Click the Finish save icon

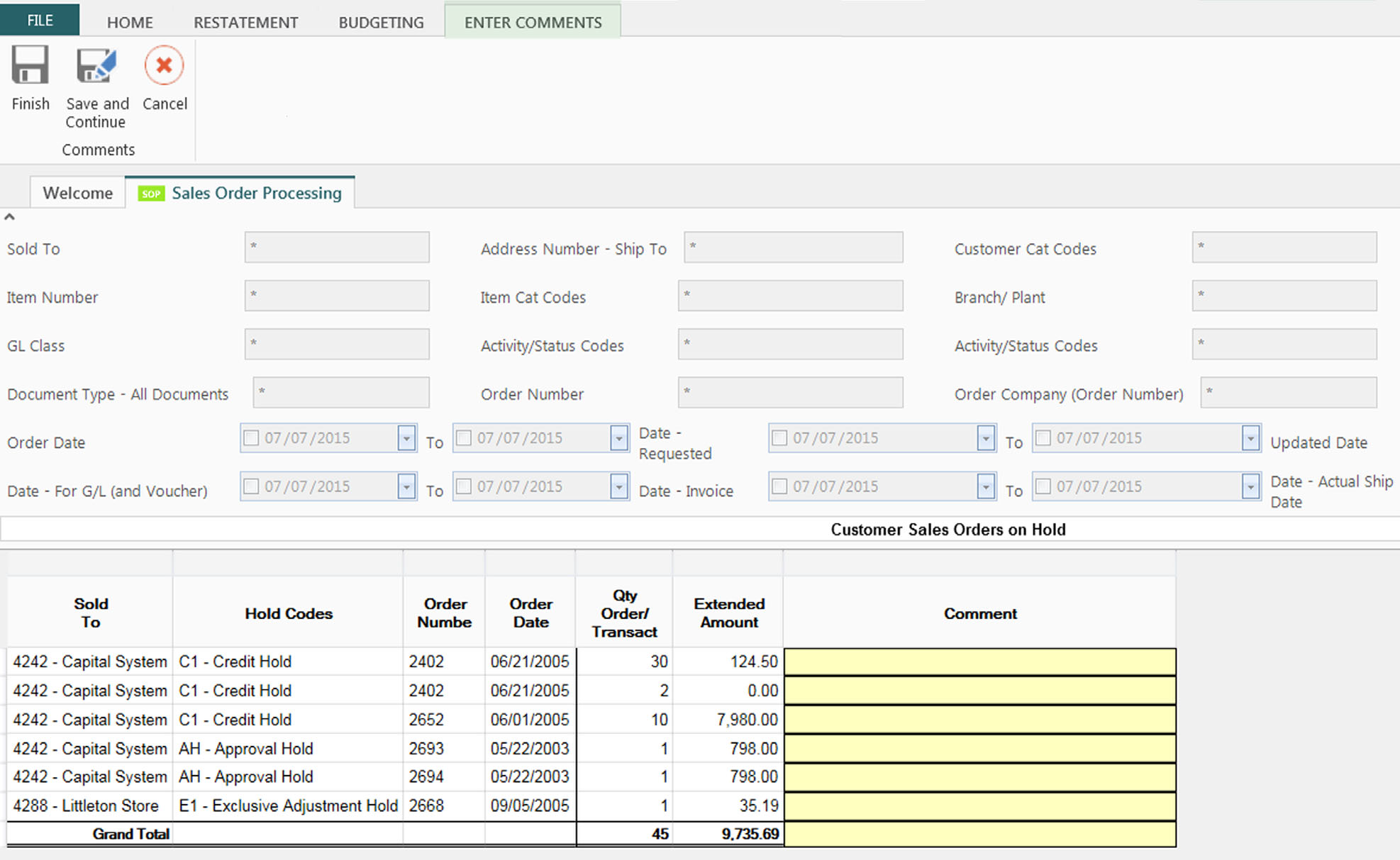point(30,66)
